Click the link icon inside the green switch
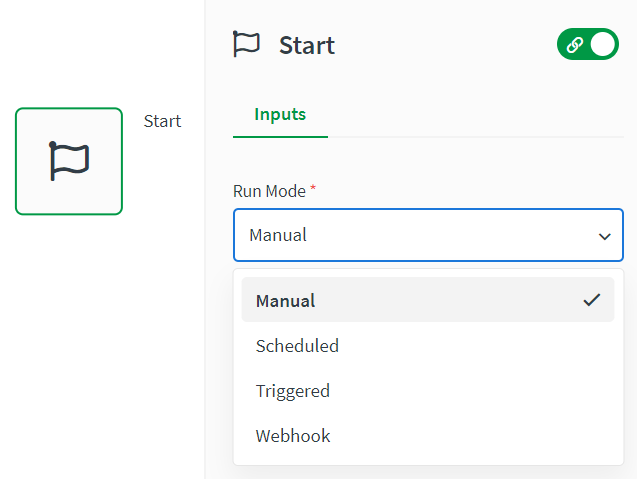This screenshot has height=479, width=637. tap(575, 45)
